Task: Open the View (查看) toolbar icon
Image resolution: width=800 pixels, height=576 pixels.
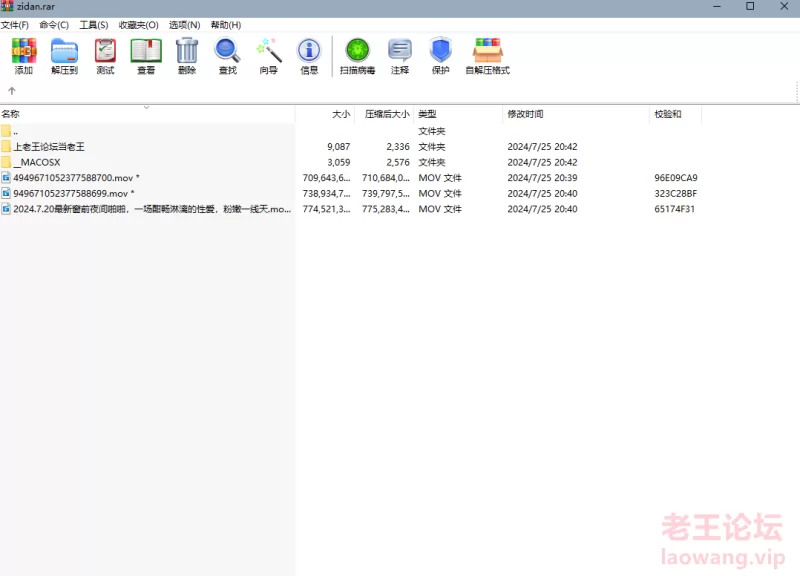Action: [146, 56]
